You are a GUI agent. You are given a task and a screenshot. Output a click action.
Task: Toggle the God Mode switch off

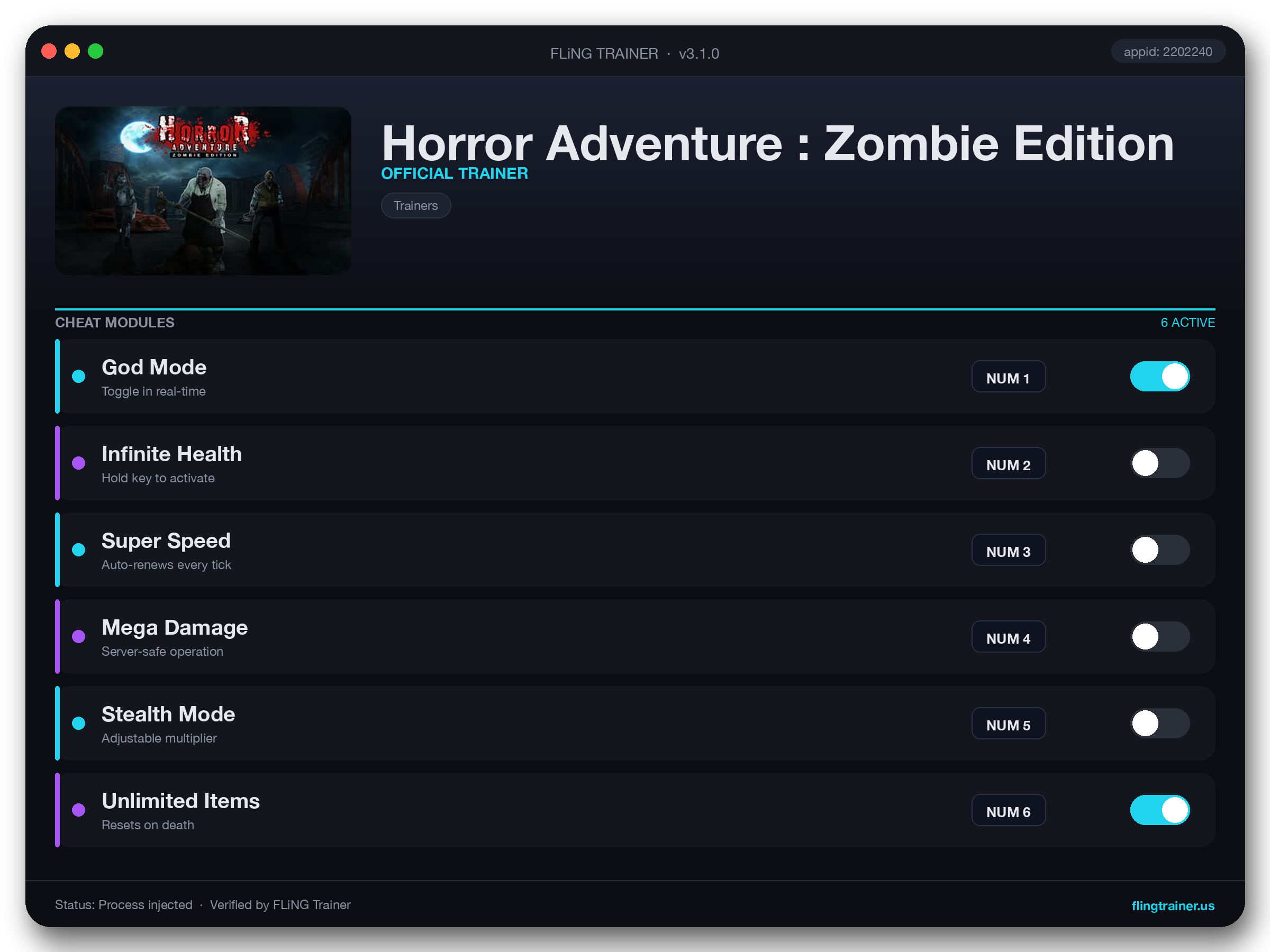pos(1160,377)
